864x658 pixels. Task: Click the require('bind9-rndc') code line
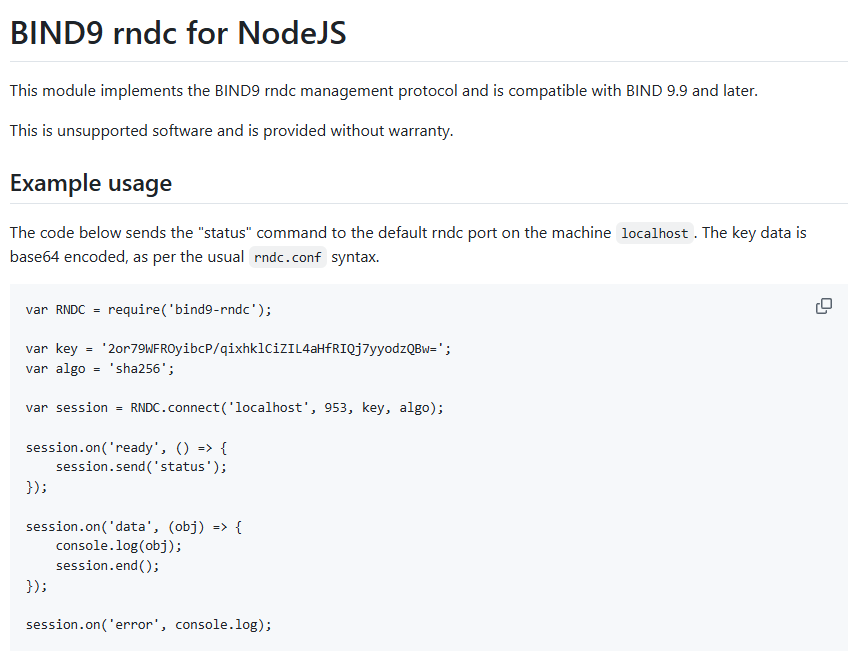click(x=149, y=310)
